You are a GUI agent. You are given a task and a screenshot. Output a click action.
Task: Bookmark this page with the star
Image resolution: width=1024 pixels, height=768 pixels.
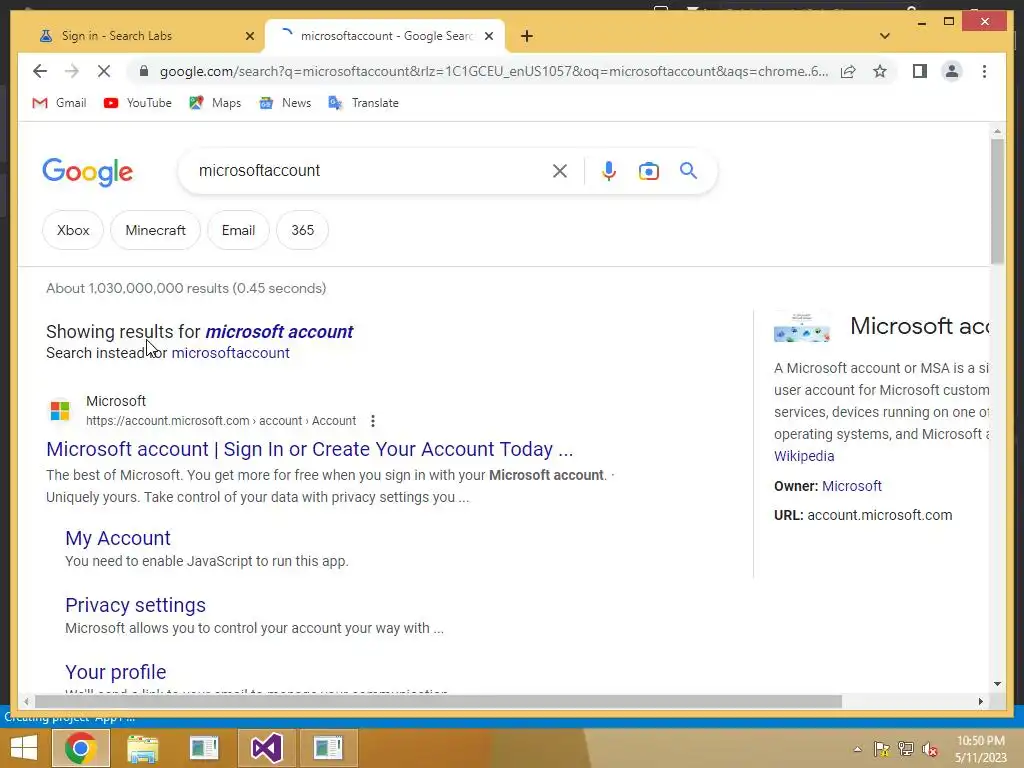coord(880,71)
